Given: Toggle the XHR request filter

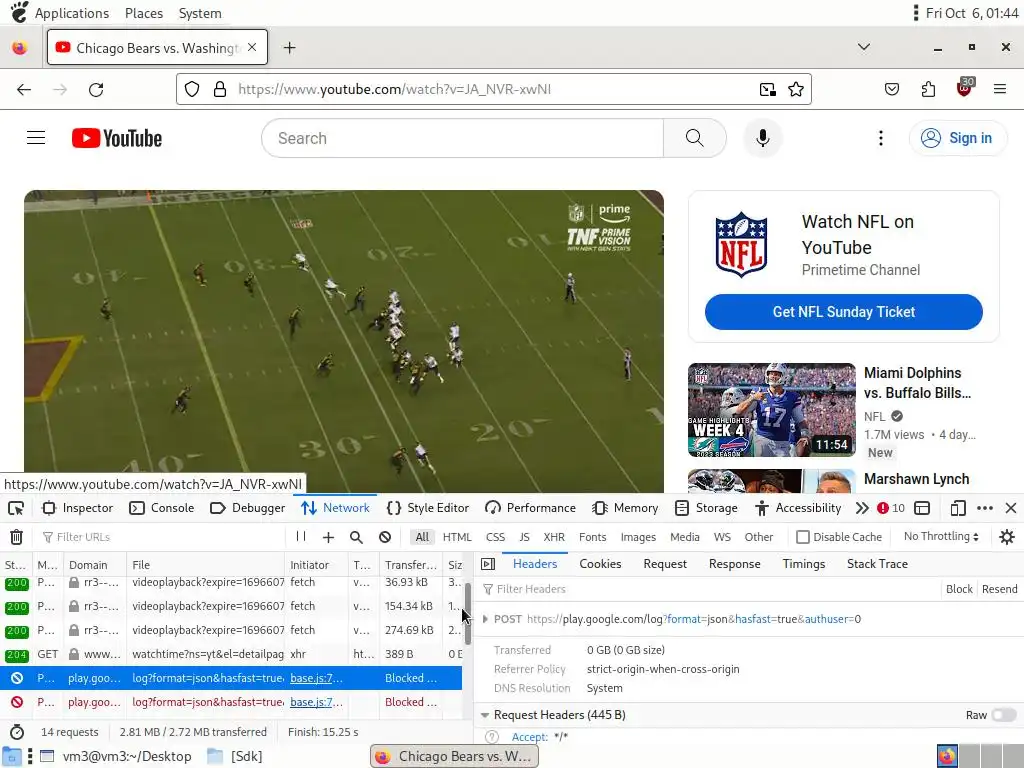Looking at the screenshot, I should tap(554, 537).
